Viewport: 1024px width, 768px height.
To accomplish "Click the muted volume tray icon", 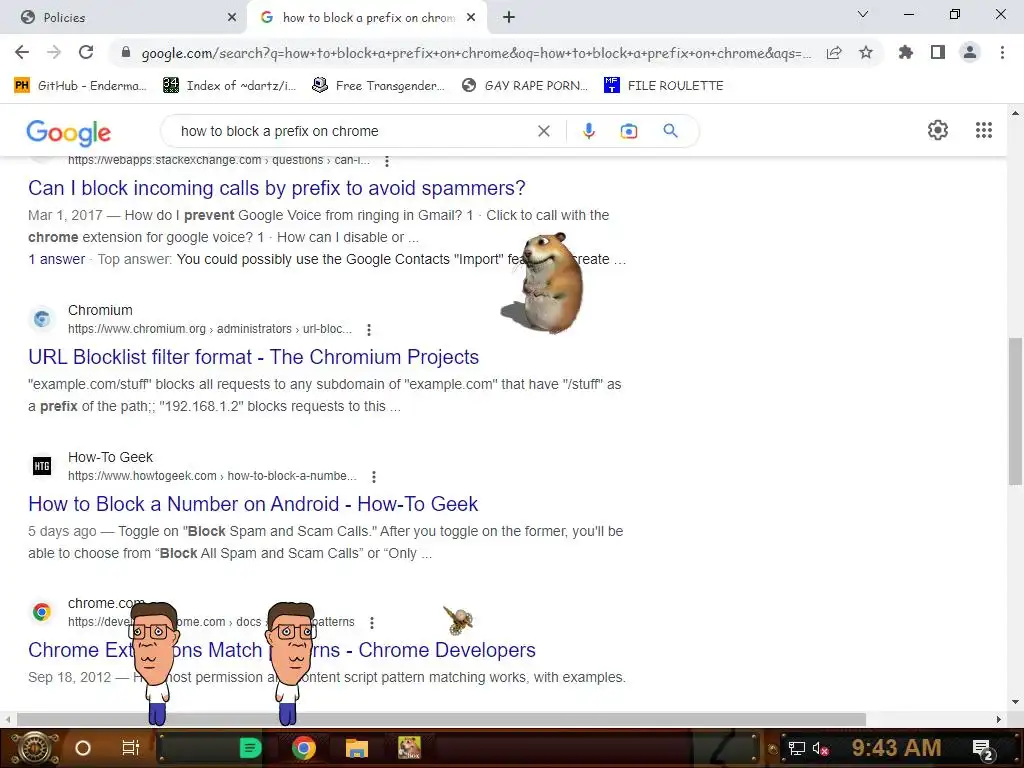I will (x=820, y=748).
